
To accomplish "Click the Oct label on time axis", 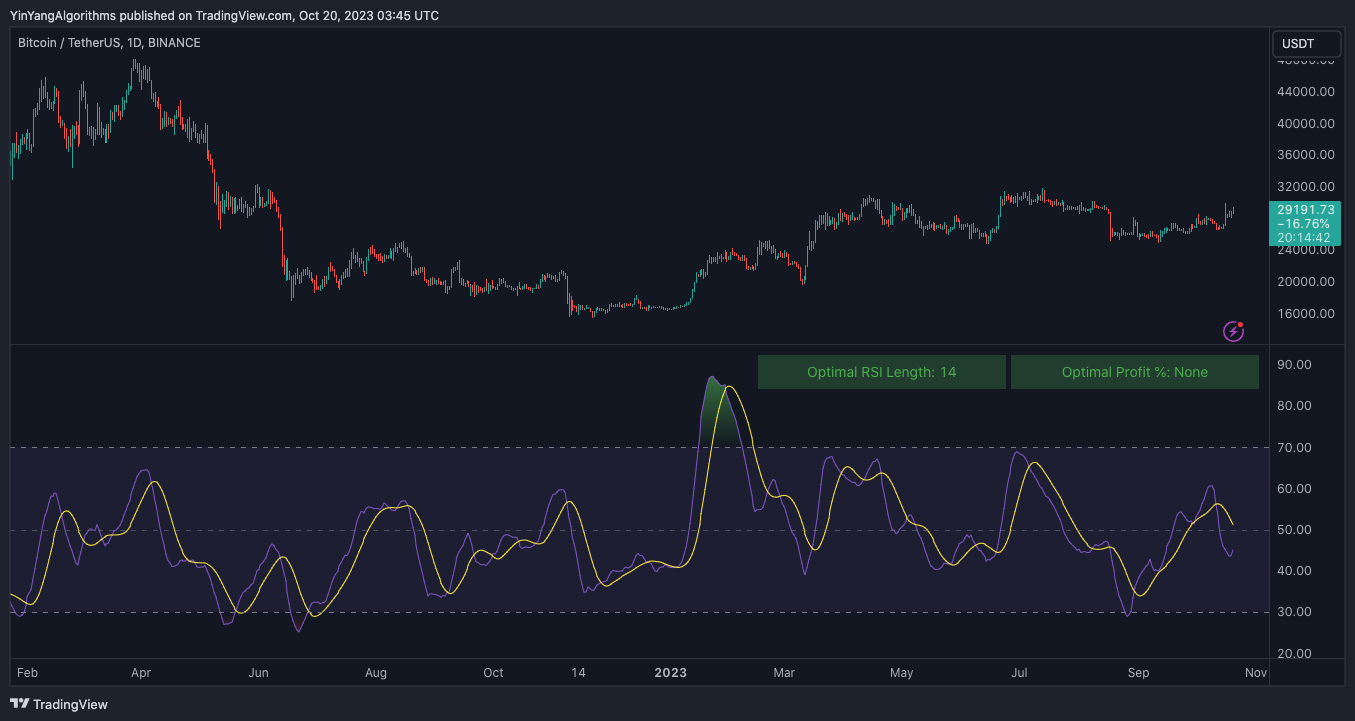I will (493, 673).
